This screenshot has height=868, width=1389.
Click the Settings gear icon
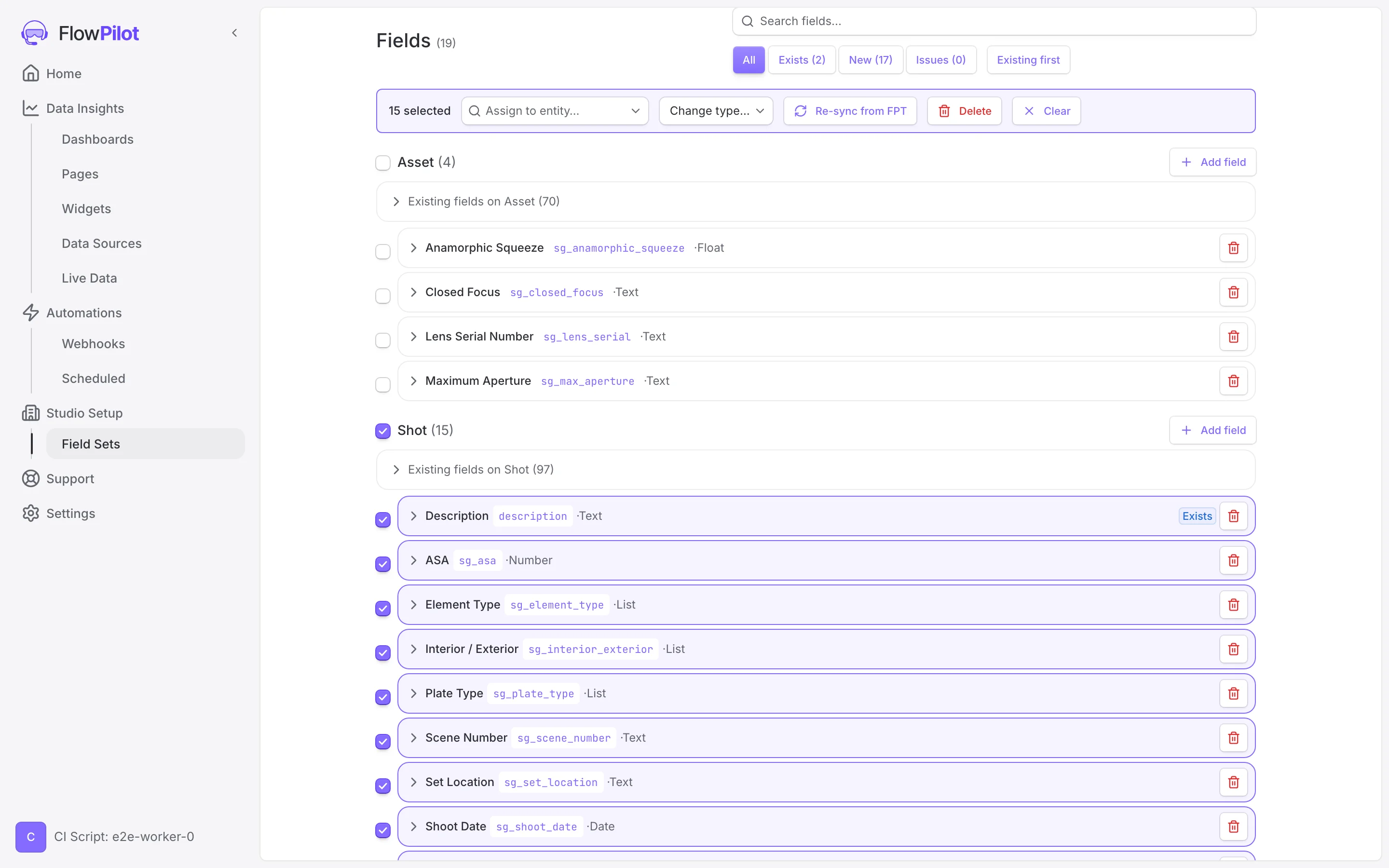(x=30, y=513)
